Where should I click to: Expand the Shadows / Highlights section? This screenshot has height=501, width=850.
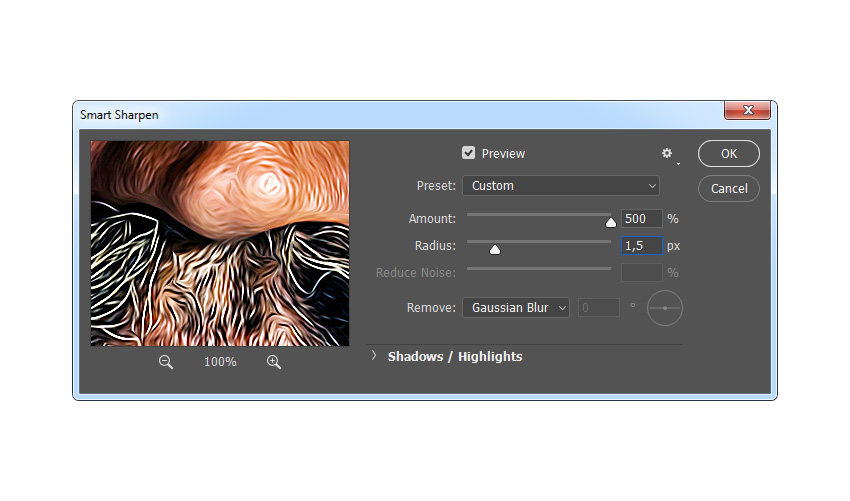tap(374, 356)
